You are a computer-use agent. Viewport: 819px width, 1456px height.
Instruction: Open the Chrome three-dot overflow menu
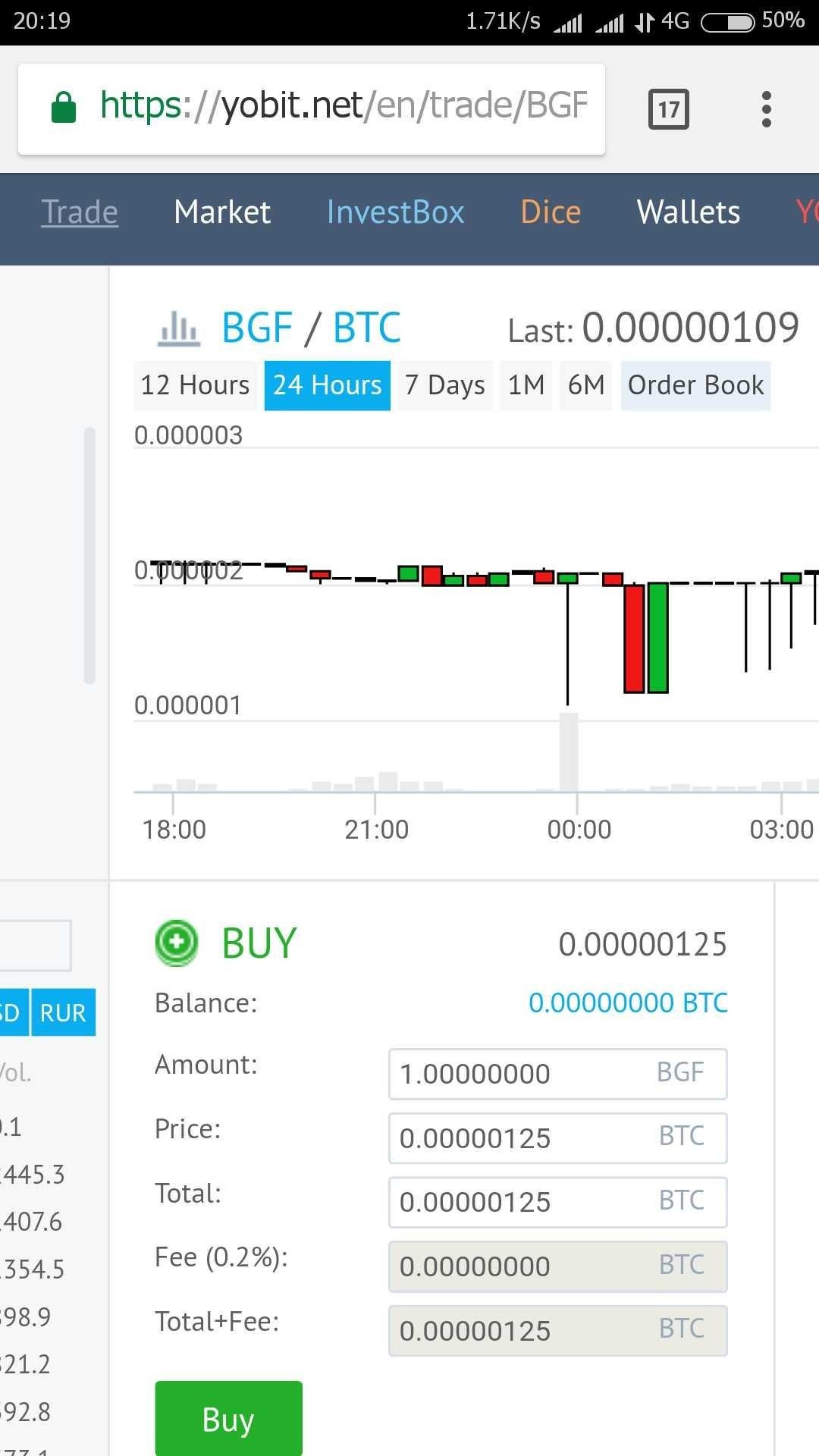click(x=767, y=109)
